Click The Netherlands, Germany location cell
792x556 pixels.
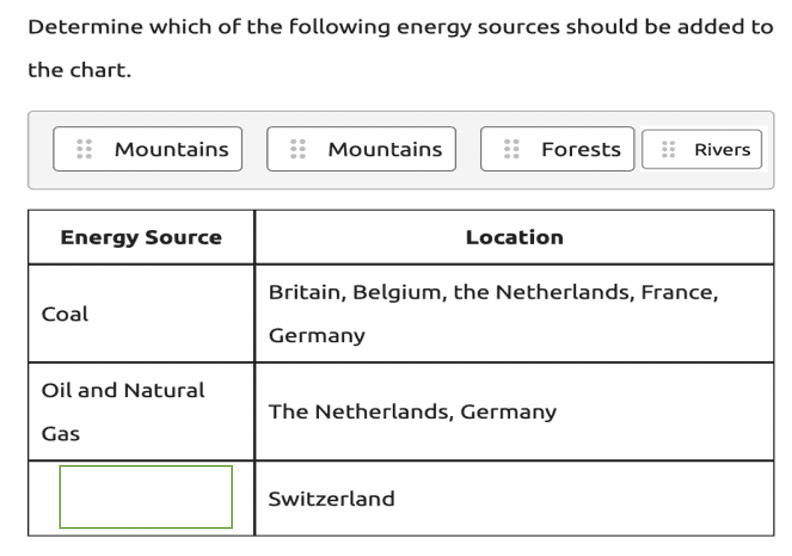(514, 412)
